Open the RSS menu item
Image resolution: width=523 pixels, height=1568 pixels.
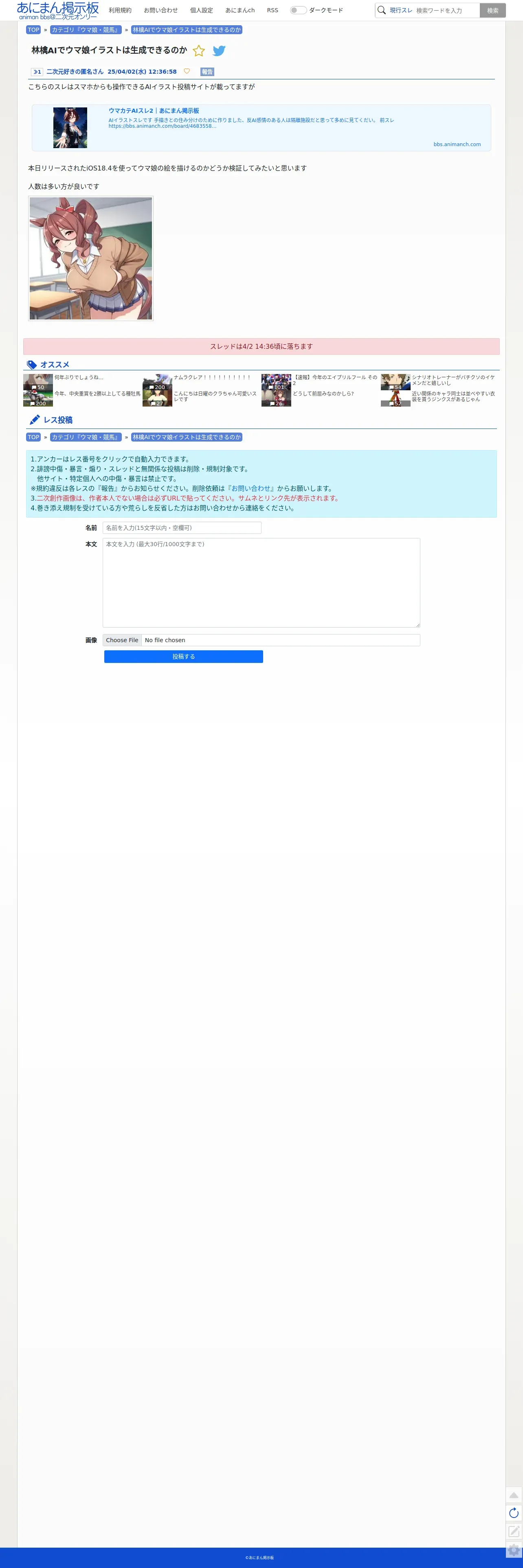point(272,10)
